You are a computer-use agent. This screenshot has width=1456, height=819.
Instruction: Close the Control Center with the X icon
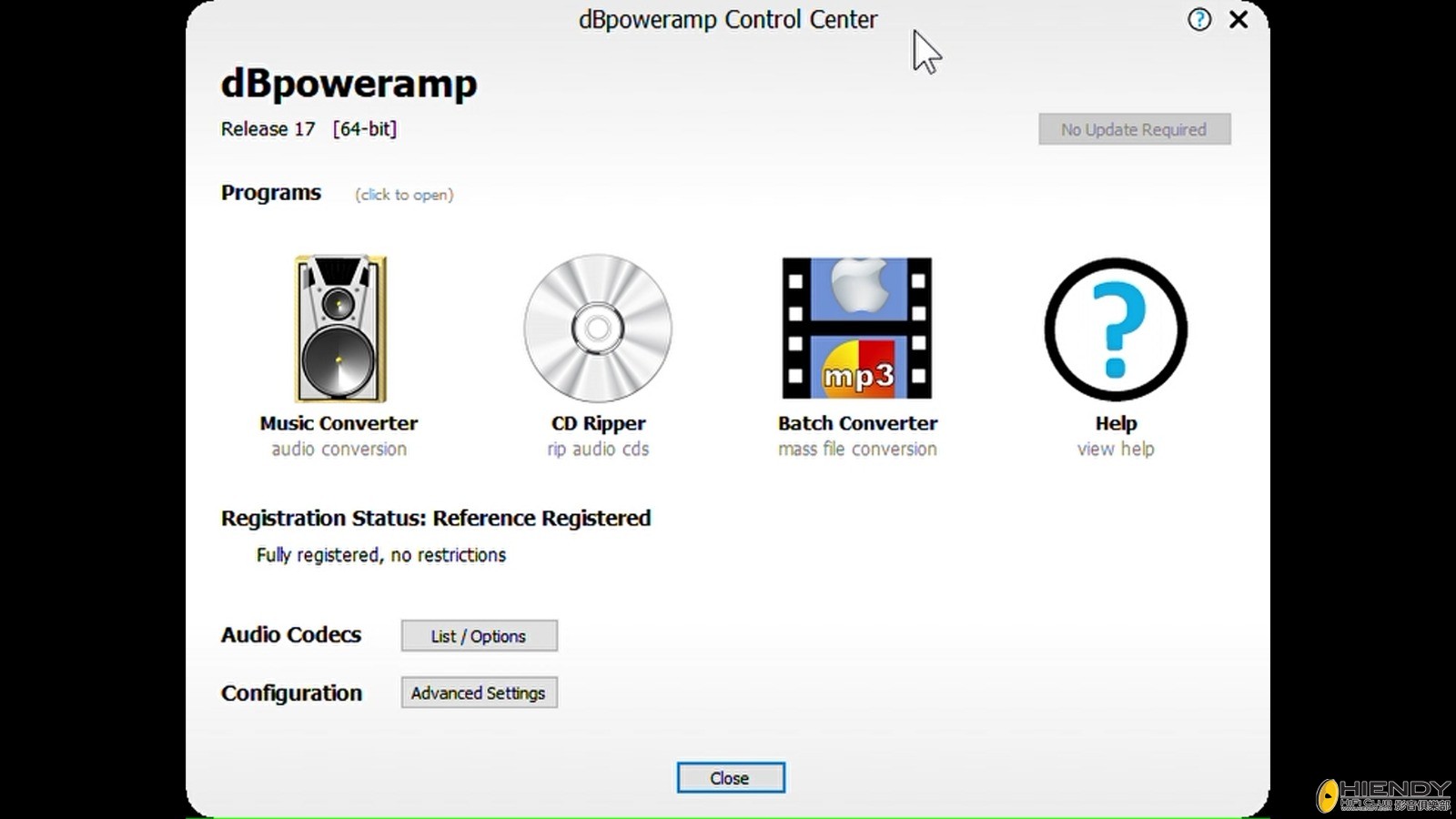[x=1239, y=19]
